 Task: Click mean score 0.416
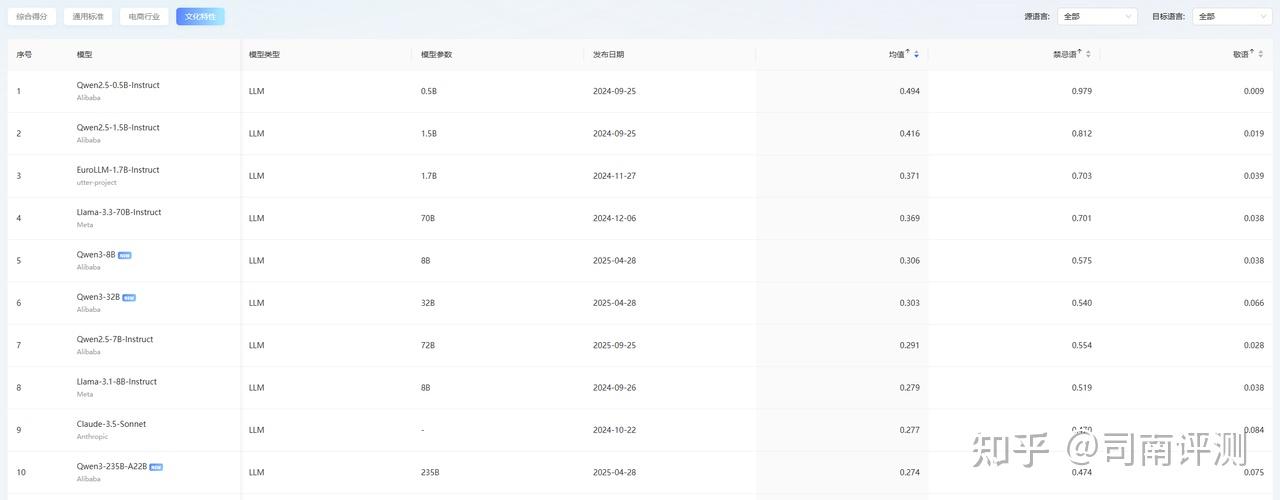click(909, 133)
